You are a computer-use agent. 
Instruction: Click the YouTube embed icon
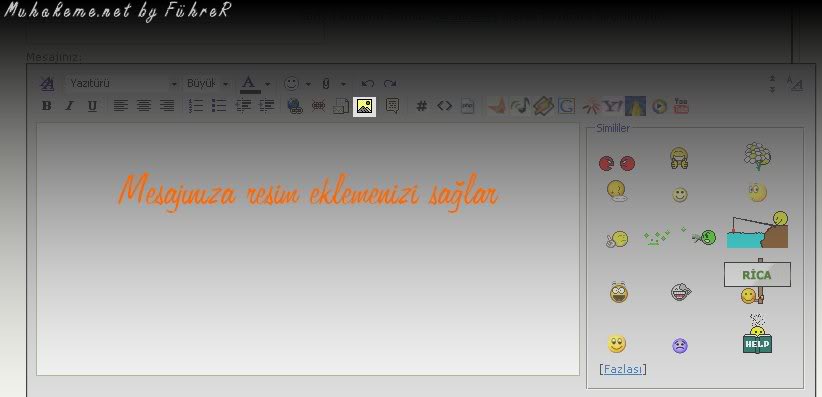pyautogui.click(x=681, y=106)
